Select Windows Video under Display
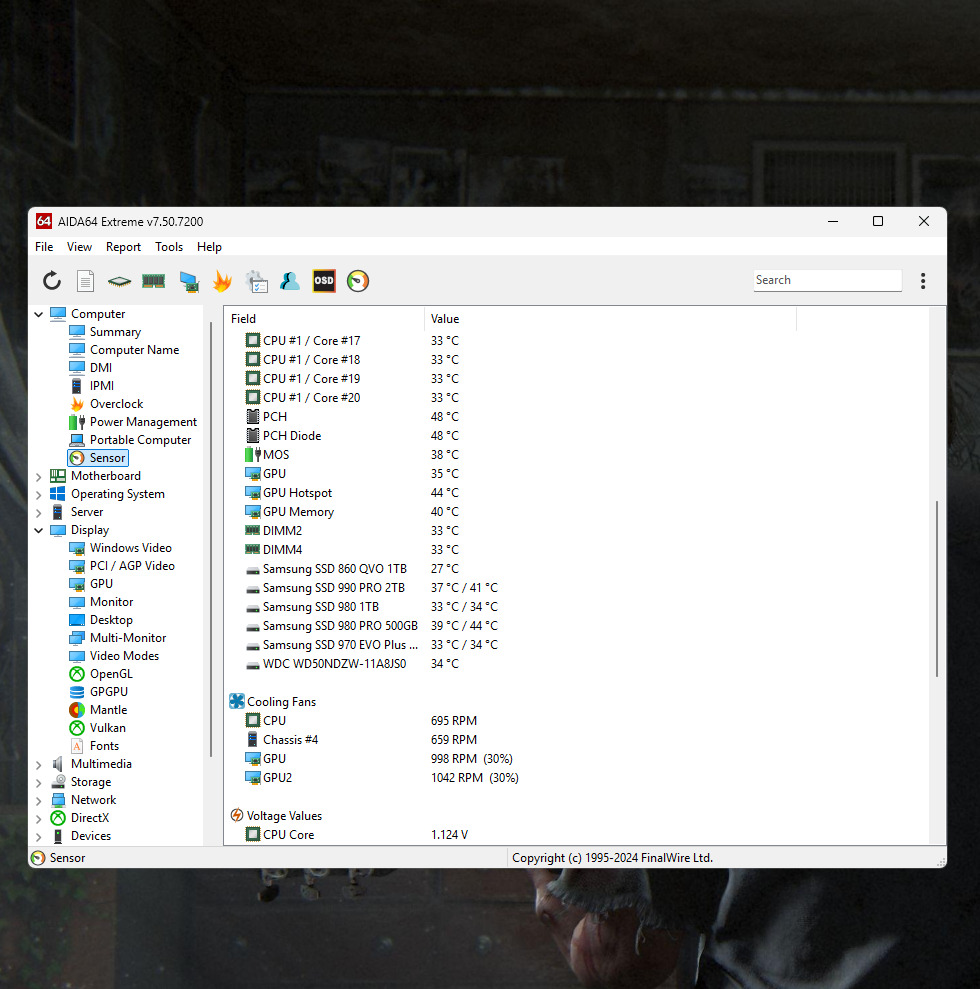The width and height of the screenshot is (980, 989). (131, 548)
